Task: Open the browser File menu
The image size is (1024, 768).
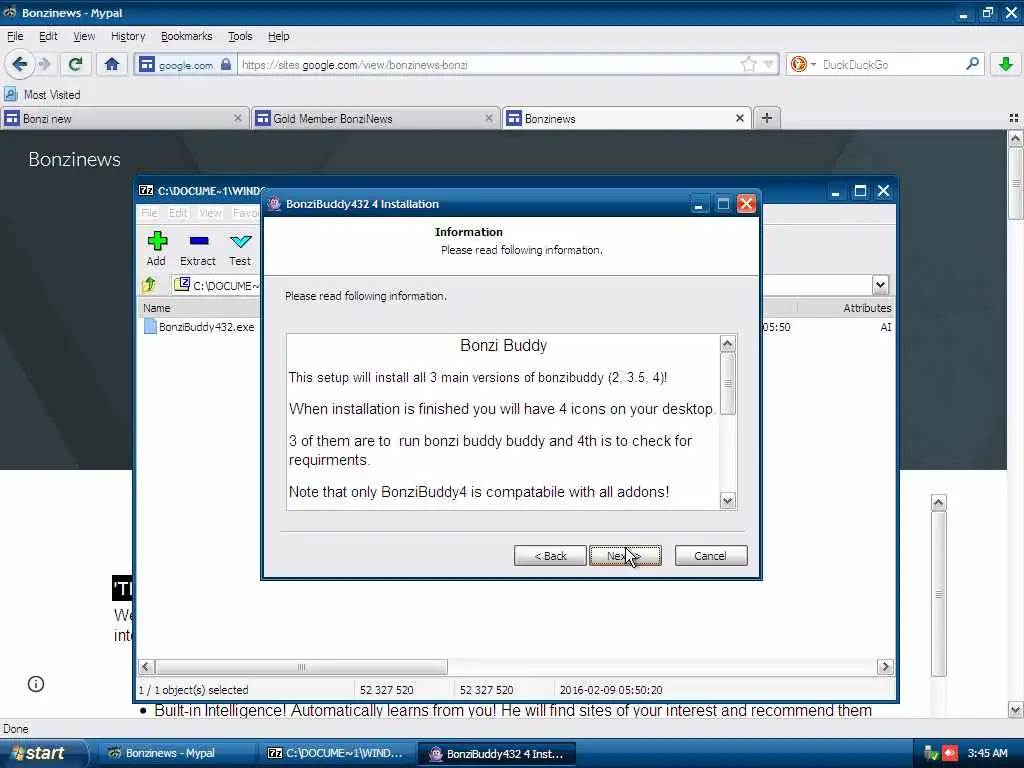Action: (15, 37)
